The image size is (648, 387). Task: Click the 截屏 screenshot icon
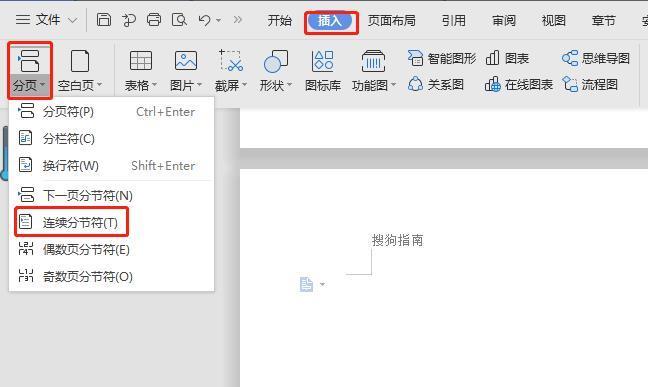pos(231,61)
